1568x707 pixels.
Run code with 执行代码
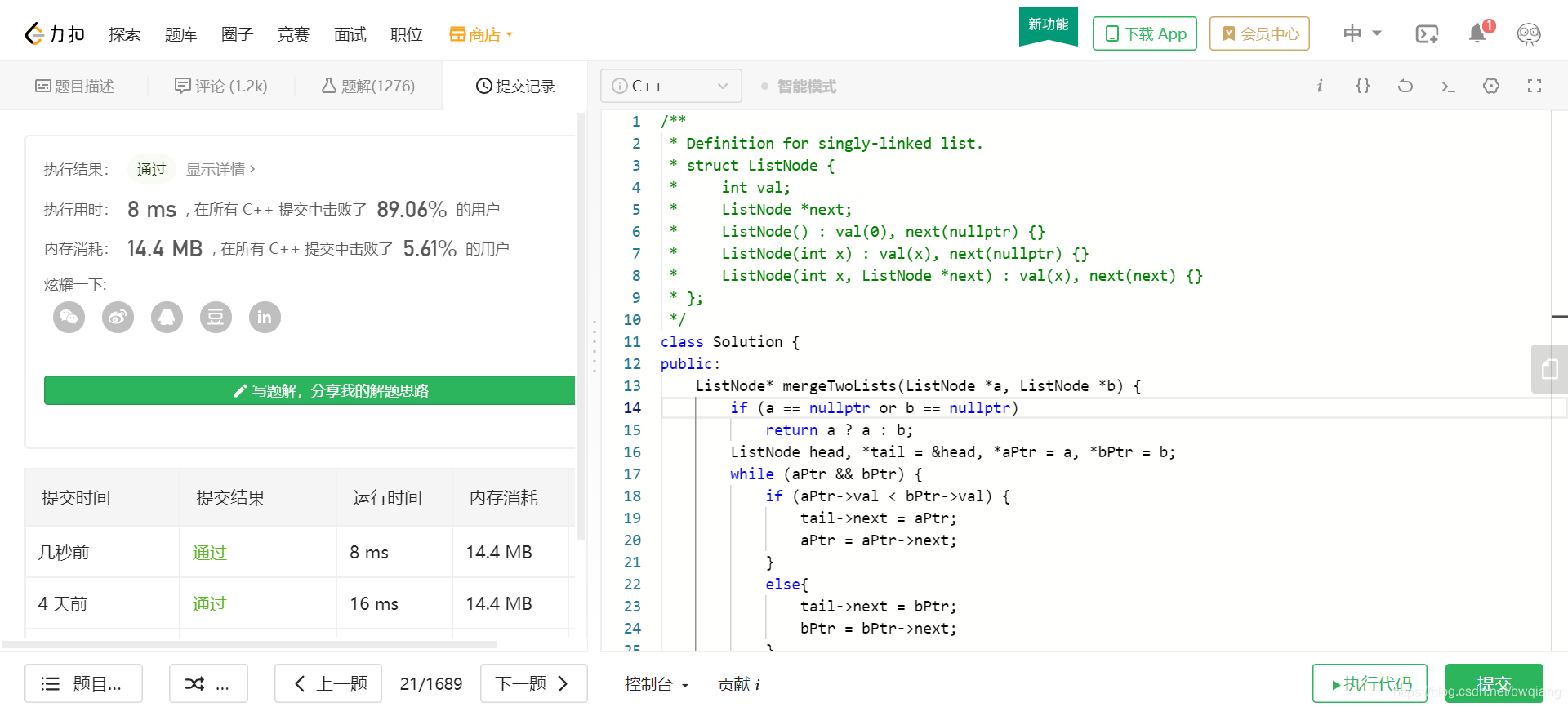pyautogui.click(x=1370, y=683)
